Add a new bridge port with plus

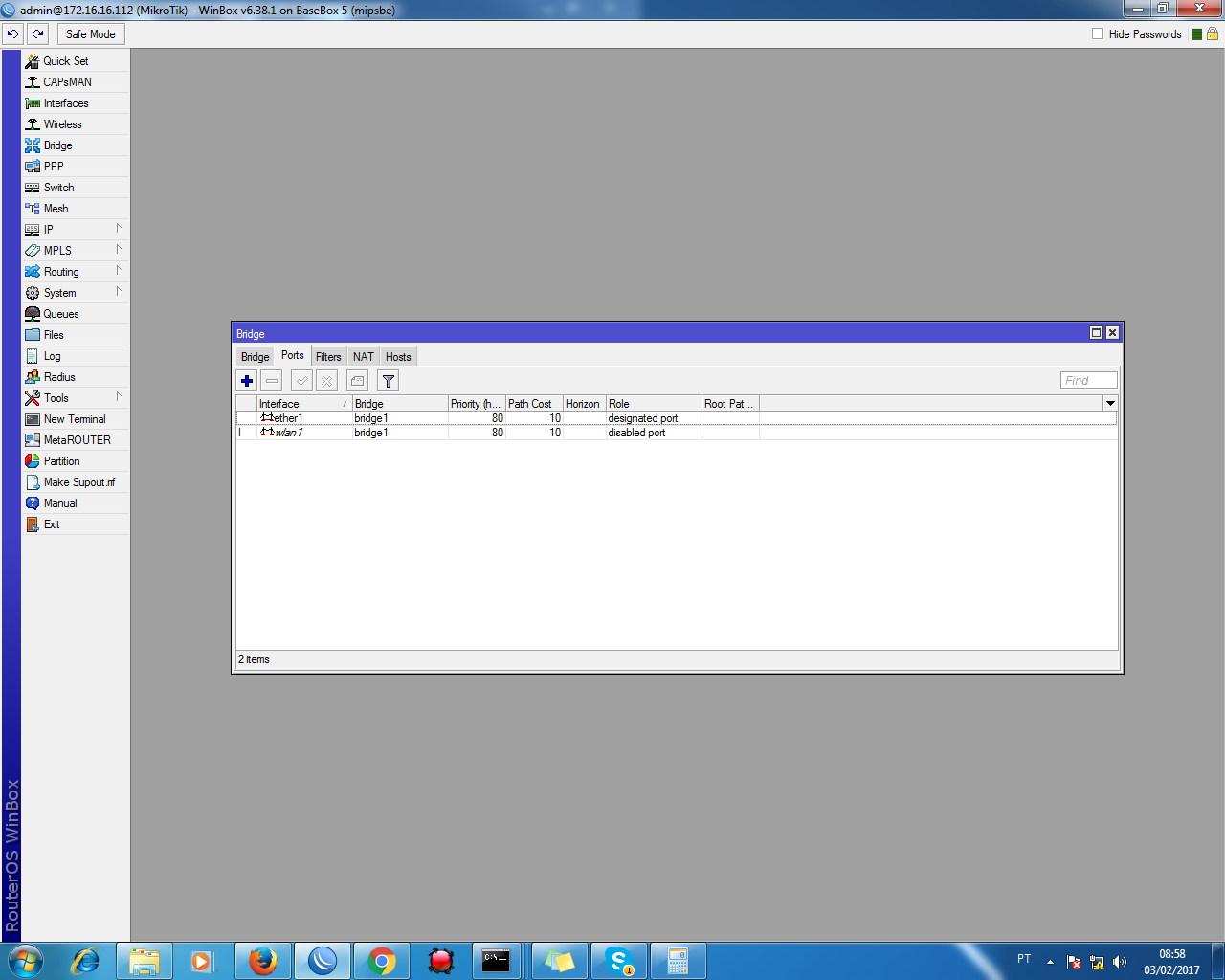(247, 381)
